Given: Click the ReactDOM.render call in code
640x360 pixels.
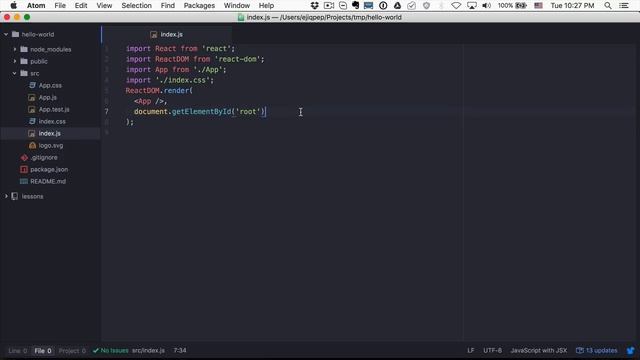Looking at the screenshot, I should [159, 91].
